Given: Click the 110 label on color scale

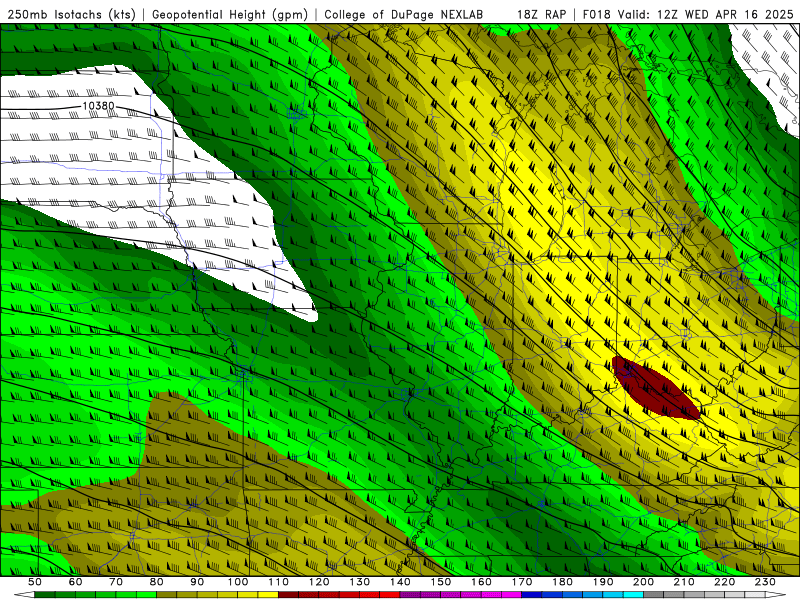Looking at the screenshot, I should [x=278, y=582].
